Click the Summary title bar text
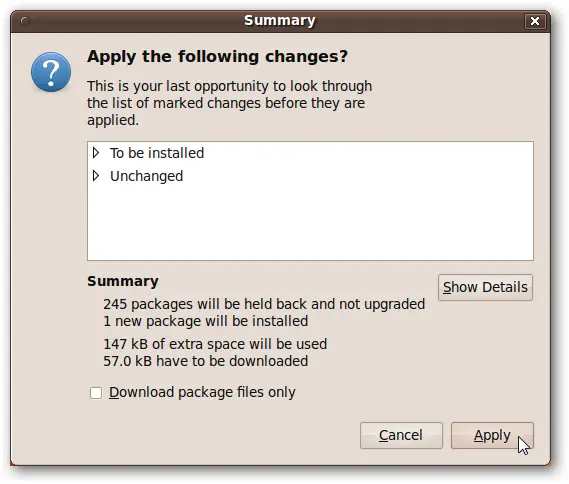 [x=280, y=21]
